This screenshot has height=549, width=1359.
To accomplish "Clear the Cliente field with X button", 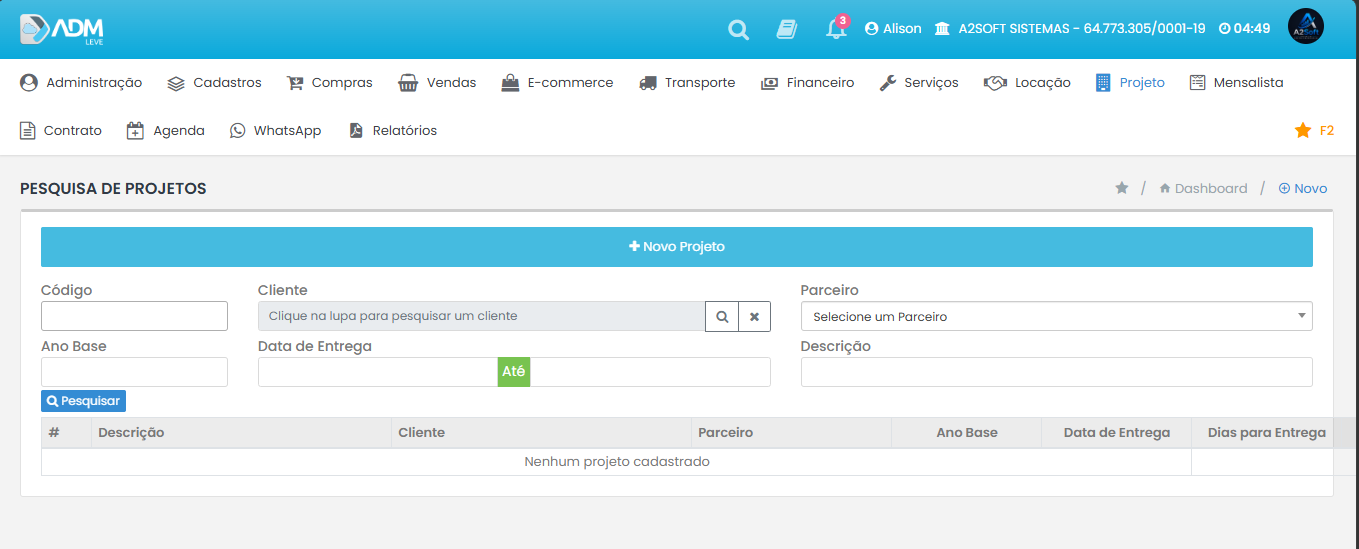I will 754,316.
